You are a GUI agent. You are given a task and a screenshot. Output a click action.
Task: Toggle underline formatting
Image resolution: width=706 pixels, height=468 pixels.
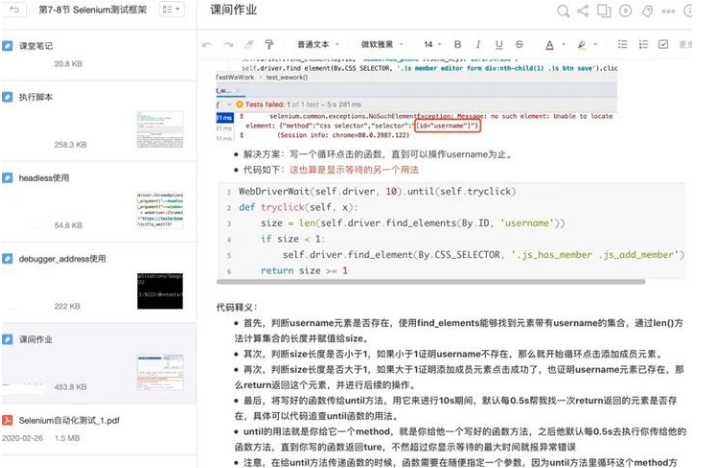499,44
